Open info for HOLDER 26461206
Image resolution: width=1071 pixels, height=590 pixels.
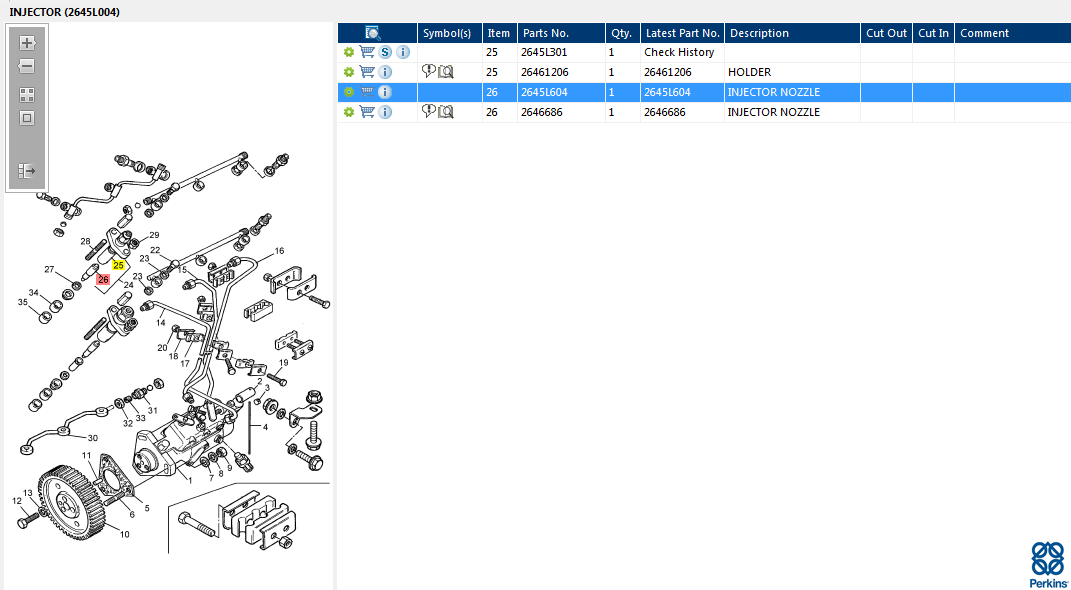coord(385,72)
